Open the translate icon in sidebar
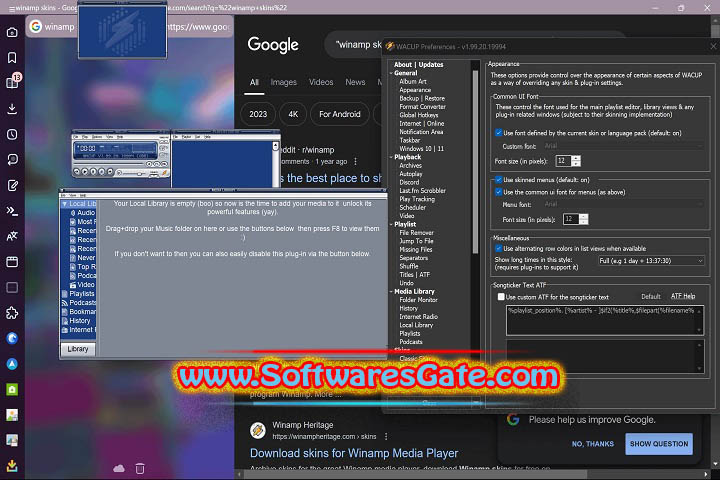 pos(12,236)
